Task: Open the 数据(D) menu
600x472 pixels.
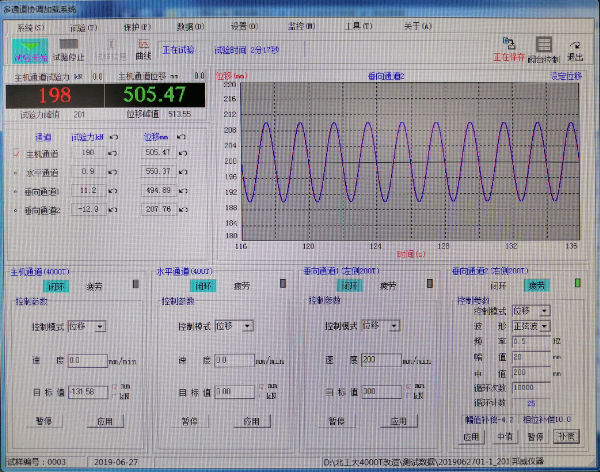Action: [x=191, y=27]
